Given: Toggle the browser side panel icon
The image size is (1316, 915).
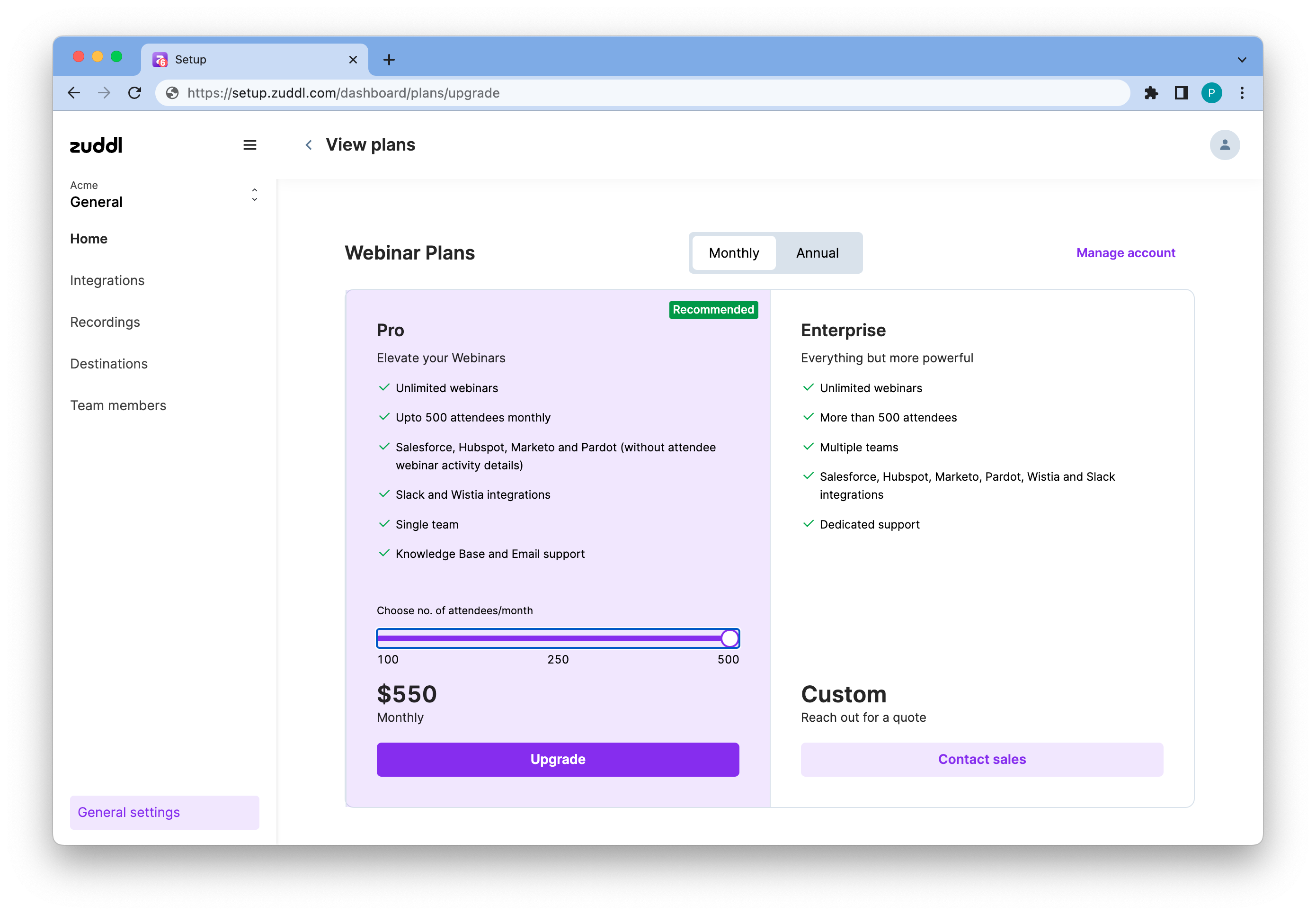Looking at the screenshot, I should [x=1182, y=93].
